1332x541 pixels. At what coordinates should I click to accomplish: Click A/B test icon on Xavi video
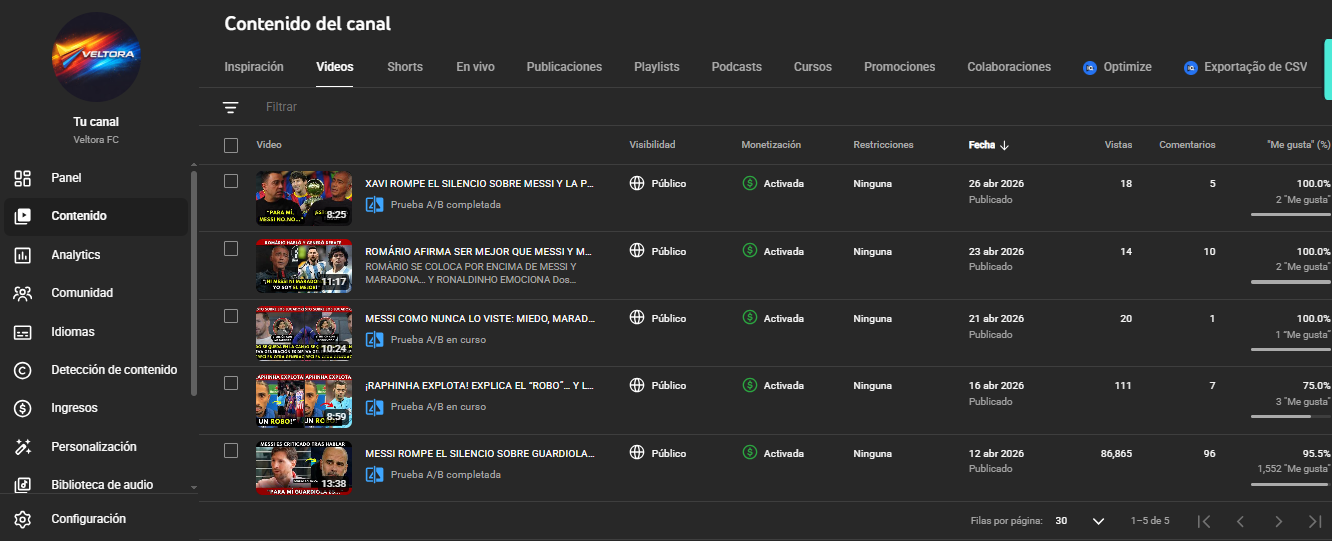[375, 205]
